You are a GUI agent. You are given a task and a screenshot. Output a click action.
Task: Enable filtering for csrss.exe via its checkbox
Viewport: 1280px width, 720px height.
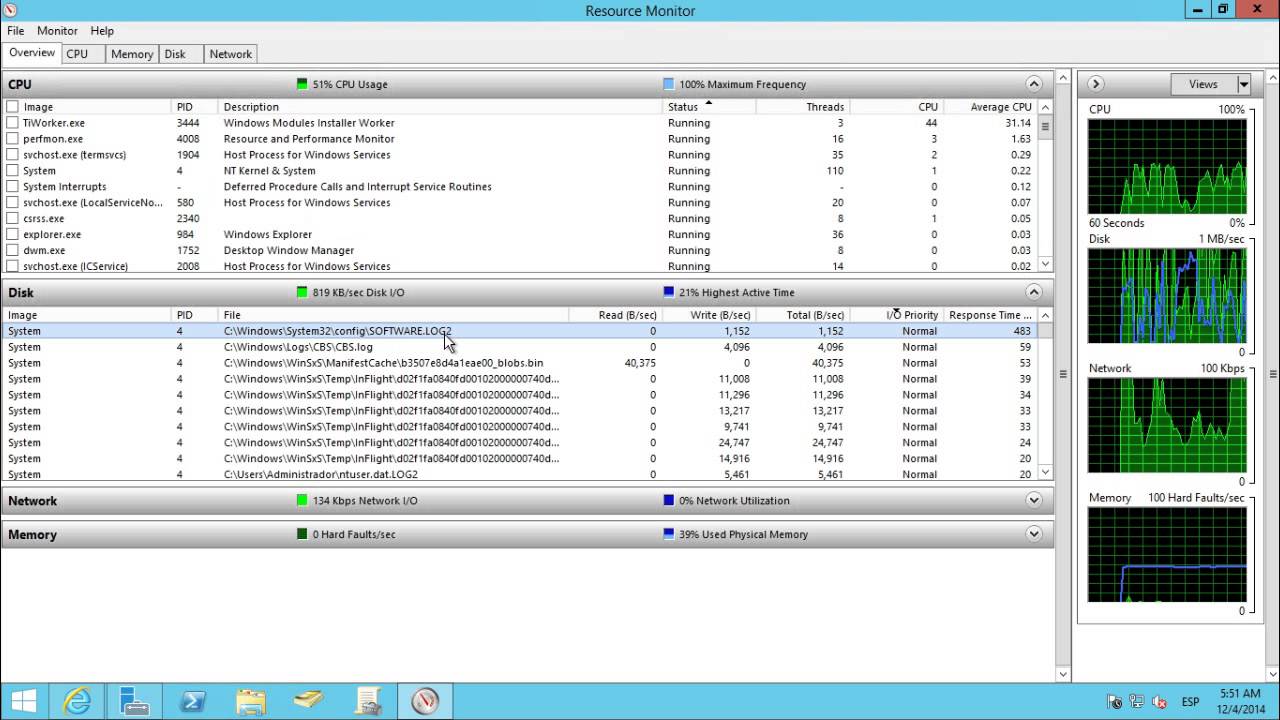coord(12,219)
